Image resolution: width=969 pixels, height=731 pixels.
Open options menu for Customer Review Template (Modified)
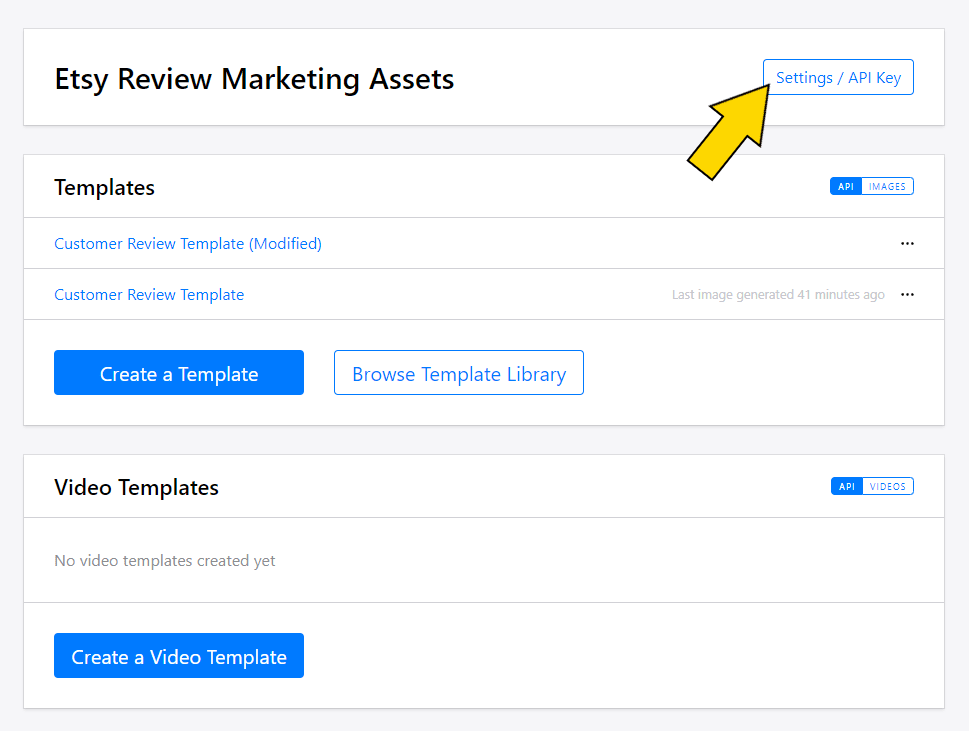(x=907, y=243)
